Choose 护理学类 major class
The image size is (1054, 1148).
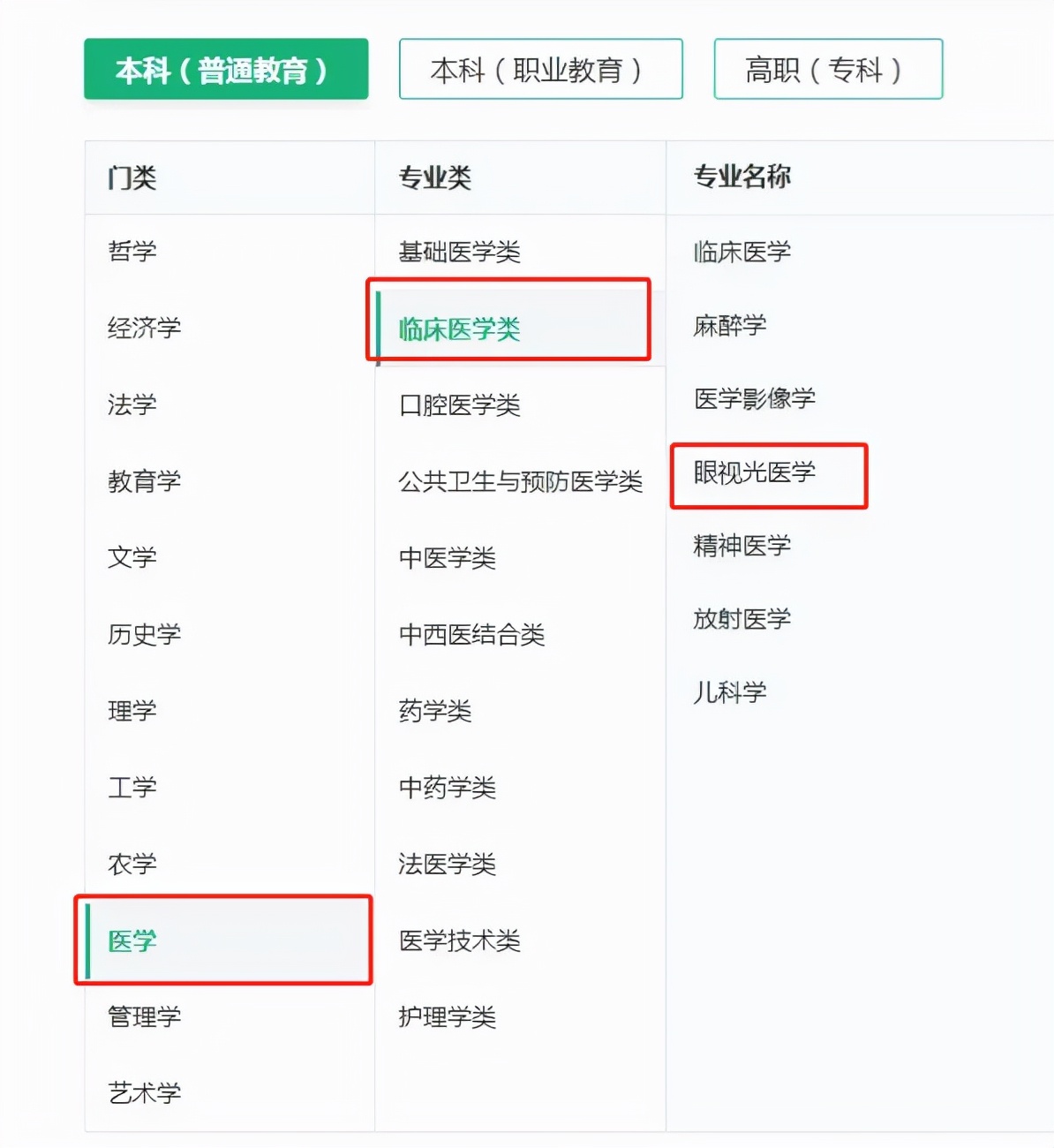tap(447, 1016)
